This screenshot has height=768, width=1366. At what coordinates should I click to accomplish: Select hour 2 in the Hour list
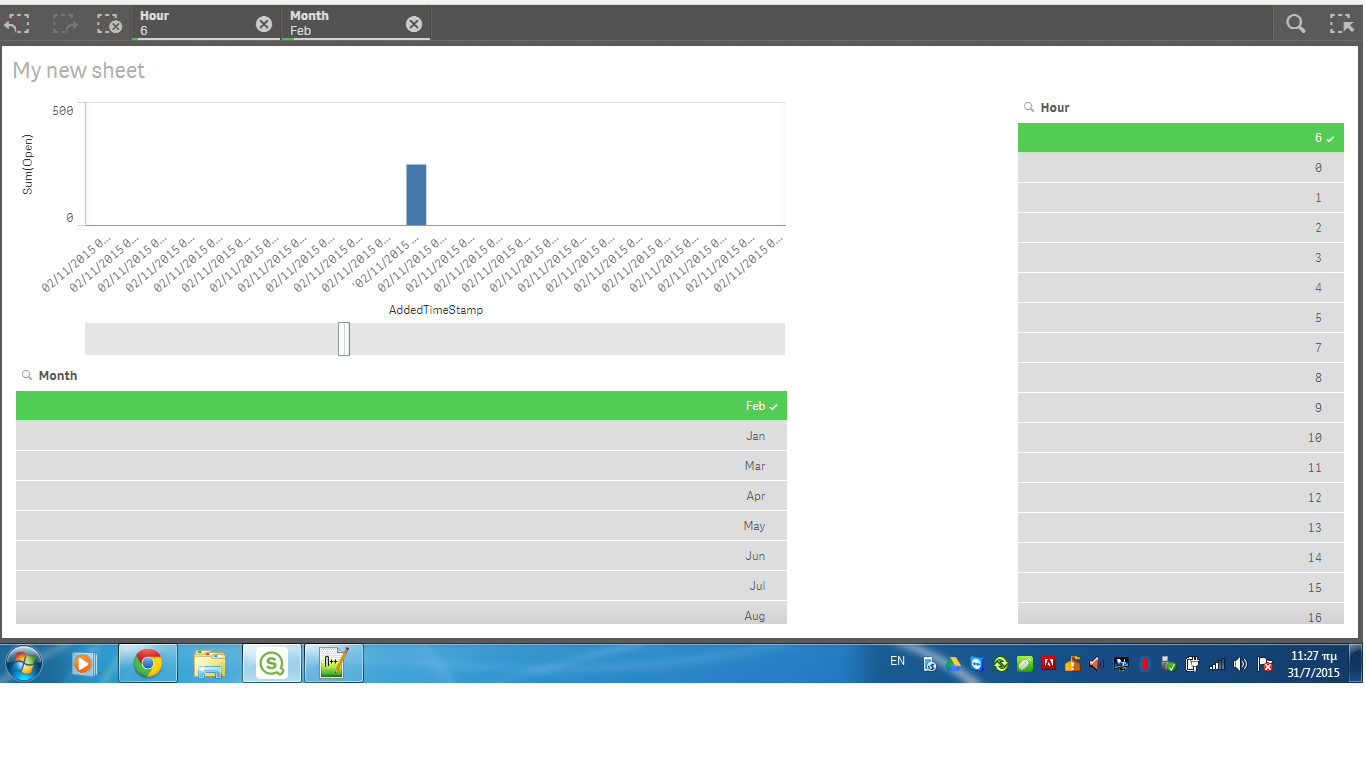click(x=1181, y=228)
